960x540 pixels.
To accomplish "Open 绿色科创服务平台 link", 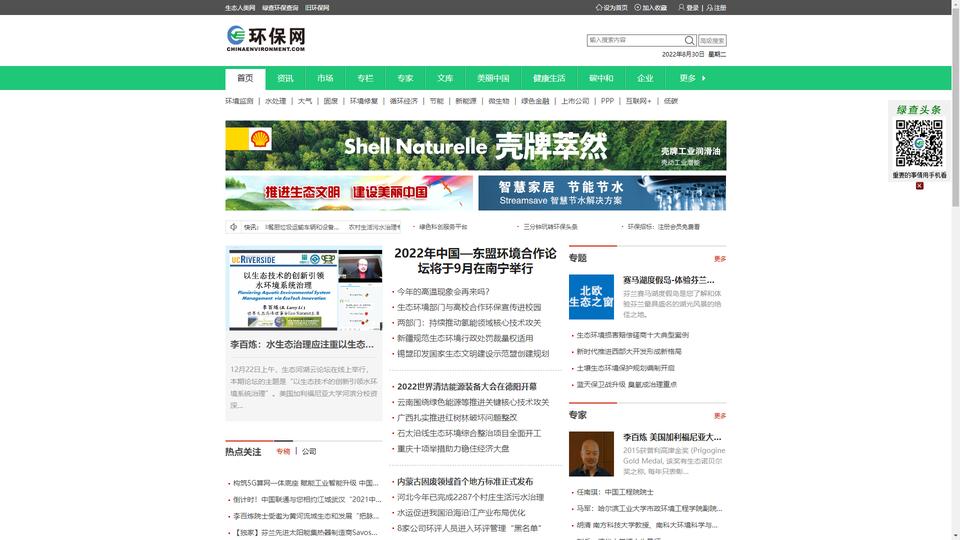I will [x=443, y=227].
